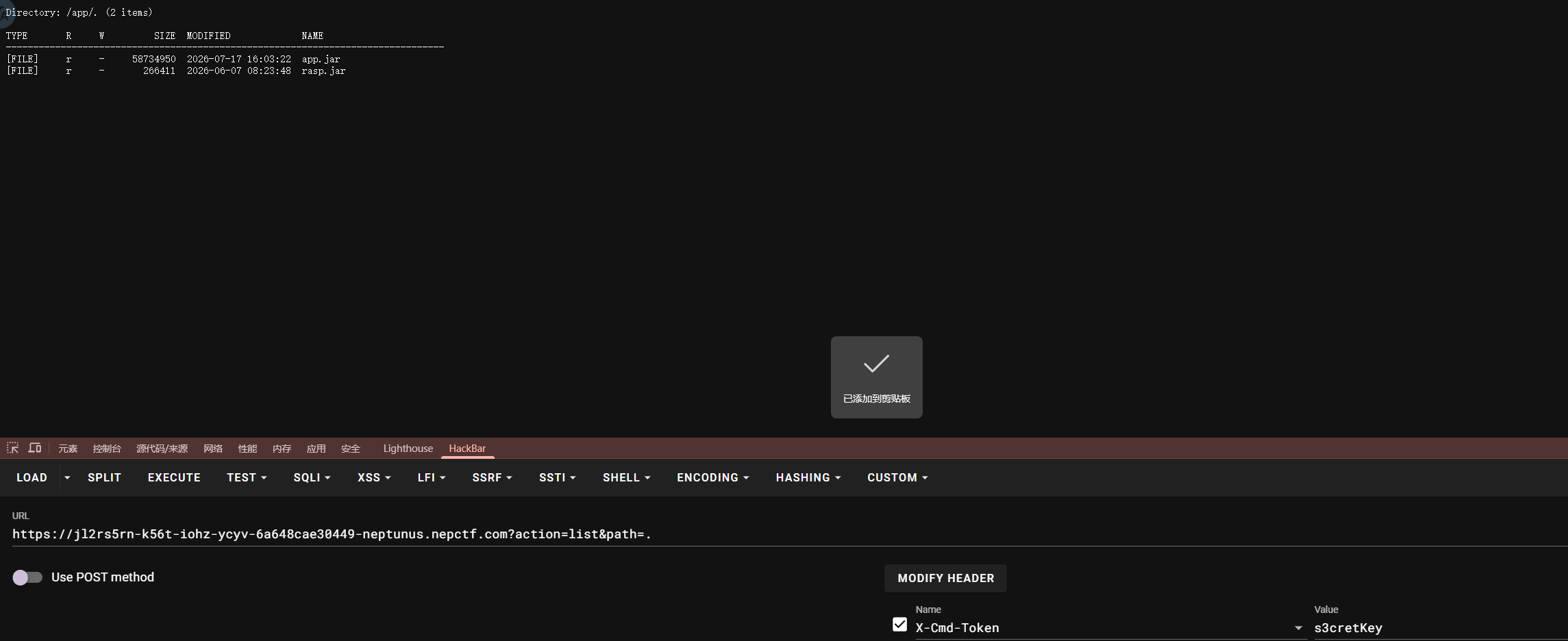Click the TYPE column header
The width and height of the screenshot is (1568, 641).
(16, 36)
